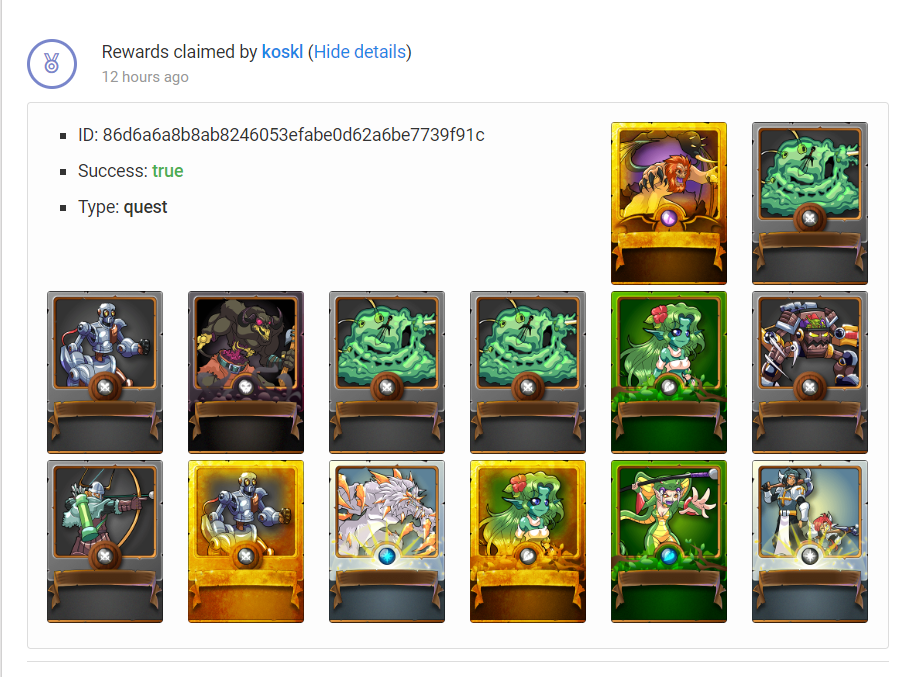The height and width of the screenshot is (677, 901).
Task: Click the blue badge on naga sorceress card
Action: point(669,556)
